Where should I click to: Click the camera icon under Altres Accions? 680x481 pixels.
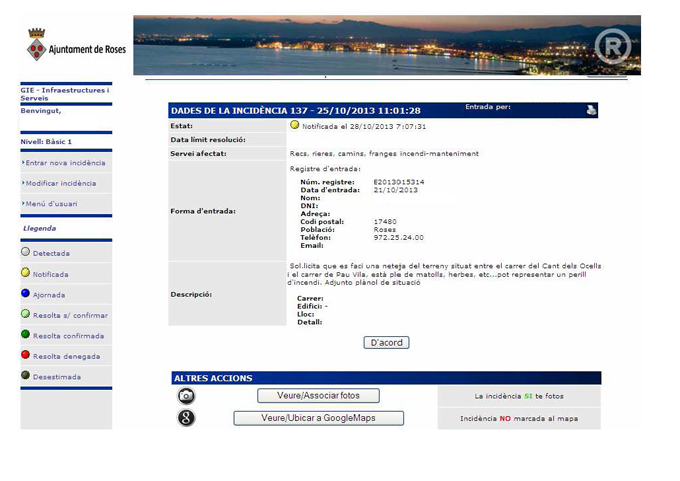[186, 396]
